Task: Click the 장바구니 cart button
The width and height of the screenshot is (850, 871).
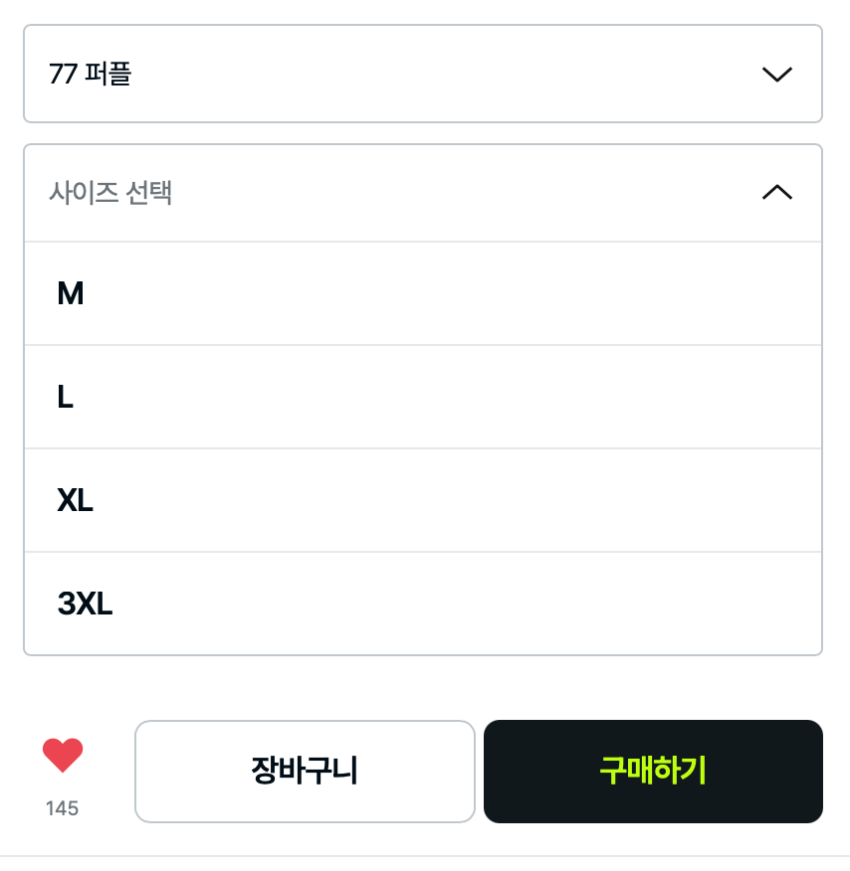Action: point(304,771)
